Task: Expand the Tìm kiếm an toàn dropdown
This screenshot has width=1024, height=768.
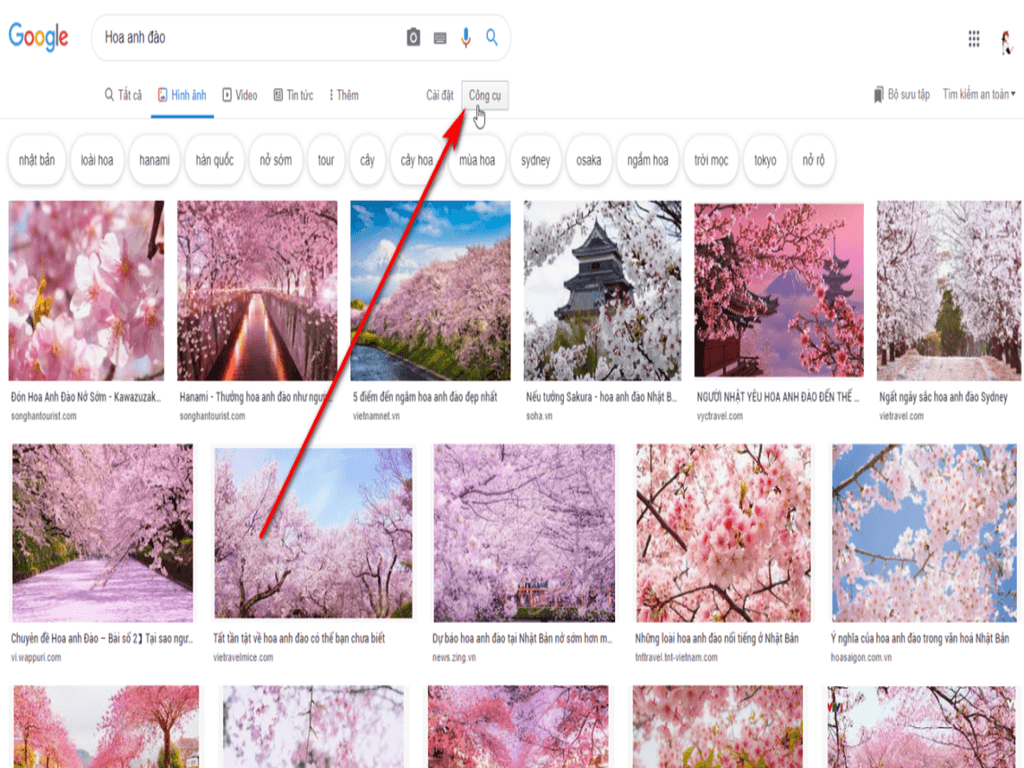Action: point(979,95)
